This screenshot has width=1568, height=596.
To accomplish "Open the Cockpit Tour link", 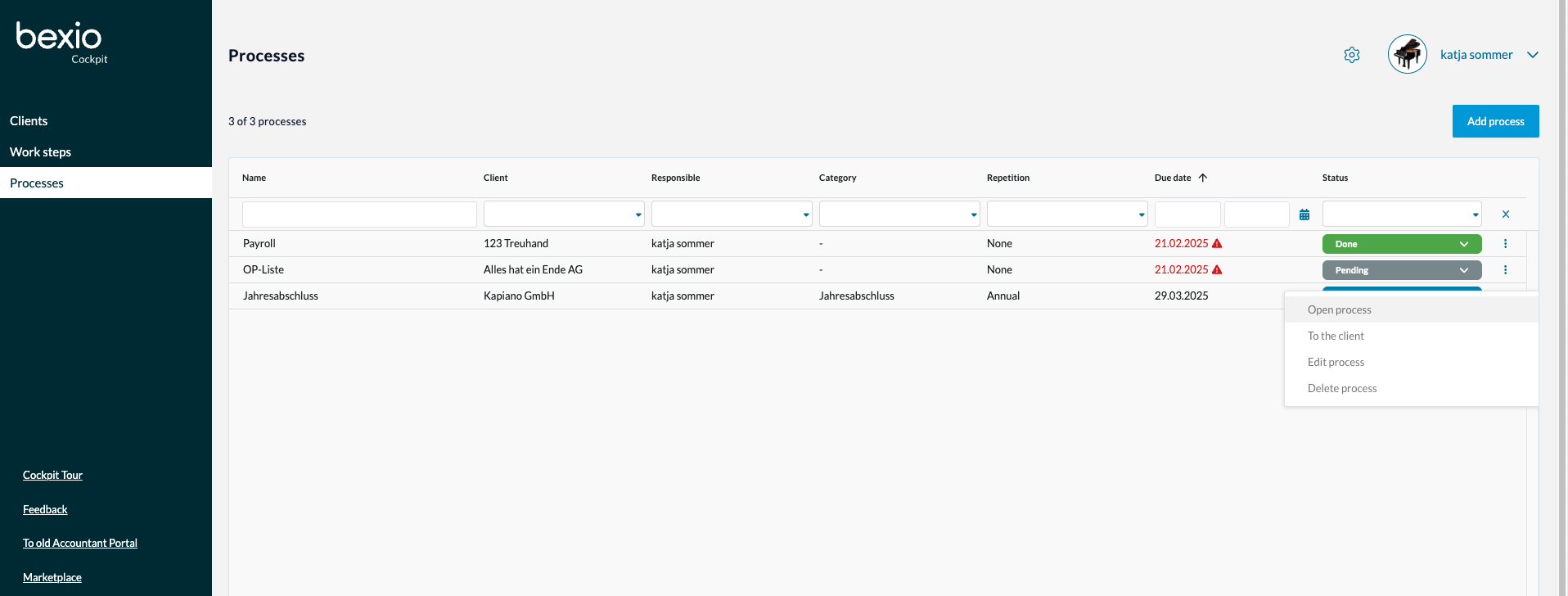I will point(52,475).
